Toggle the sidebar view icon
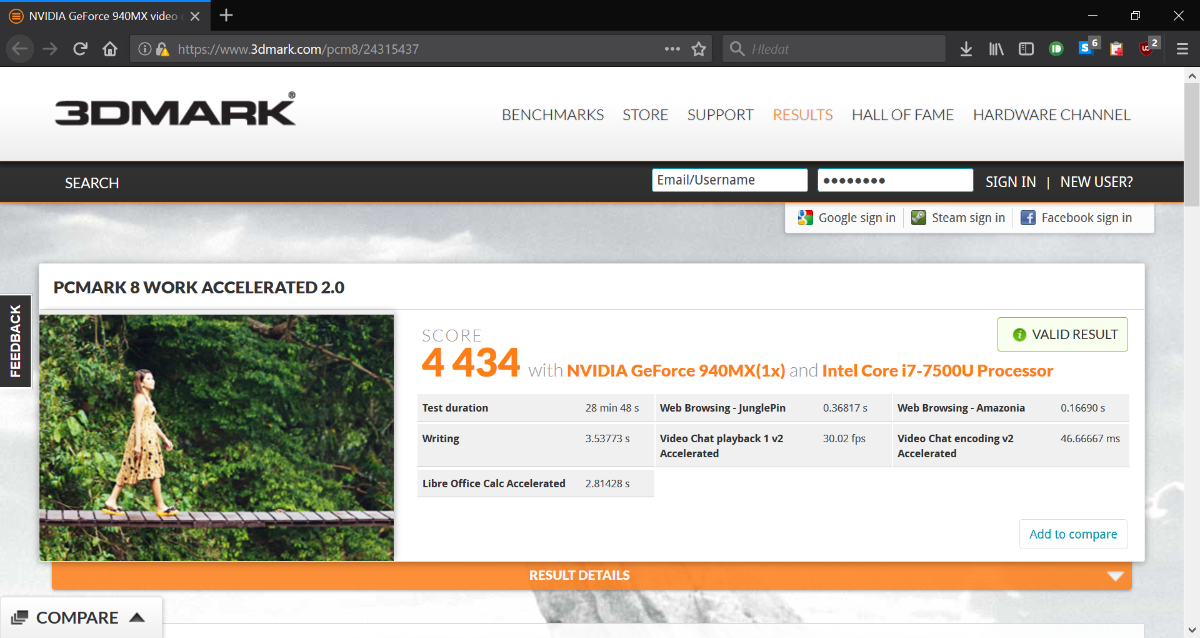The image size is (1200, 638). pos(1026,49)
